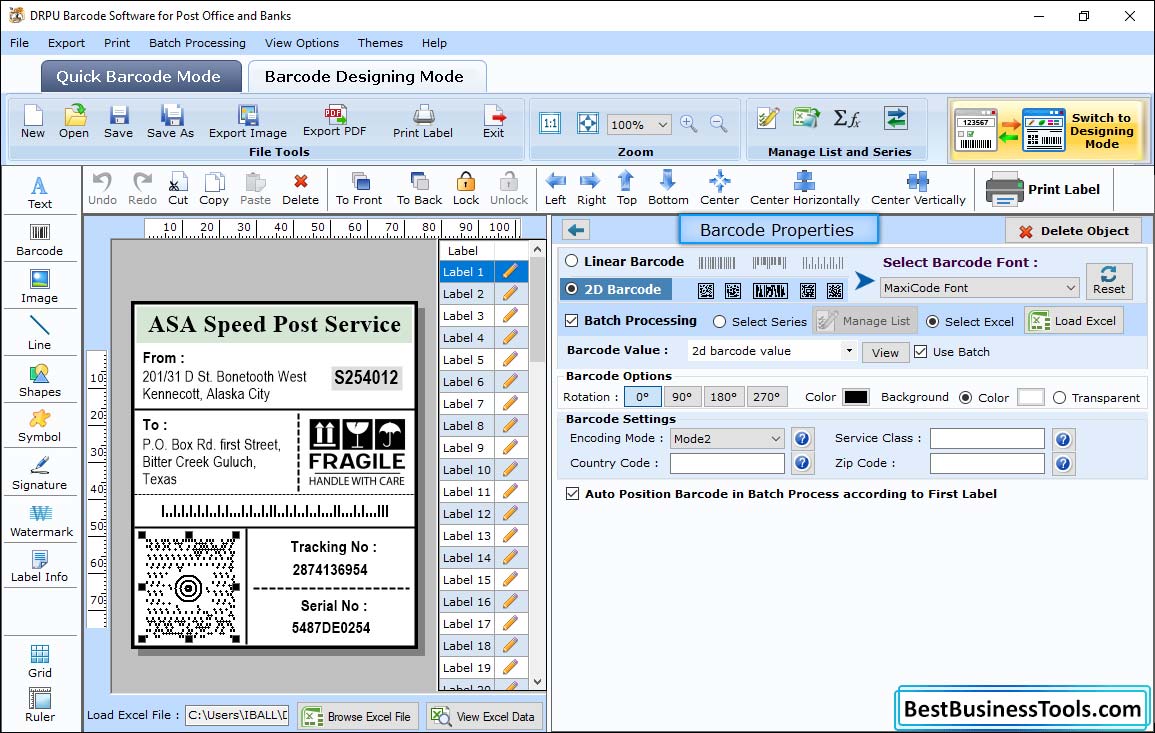Select the 2D Barcode radio option
Screen dimensions: 1155x733
572,289
